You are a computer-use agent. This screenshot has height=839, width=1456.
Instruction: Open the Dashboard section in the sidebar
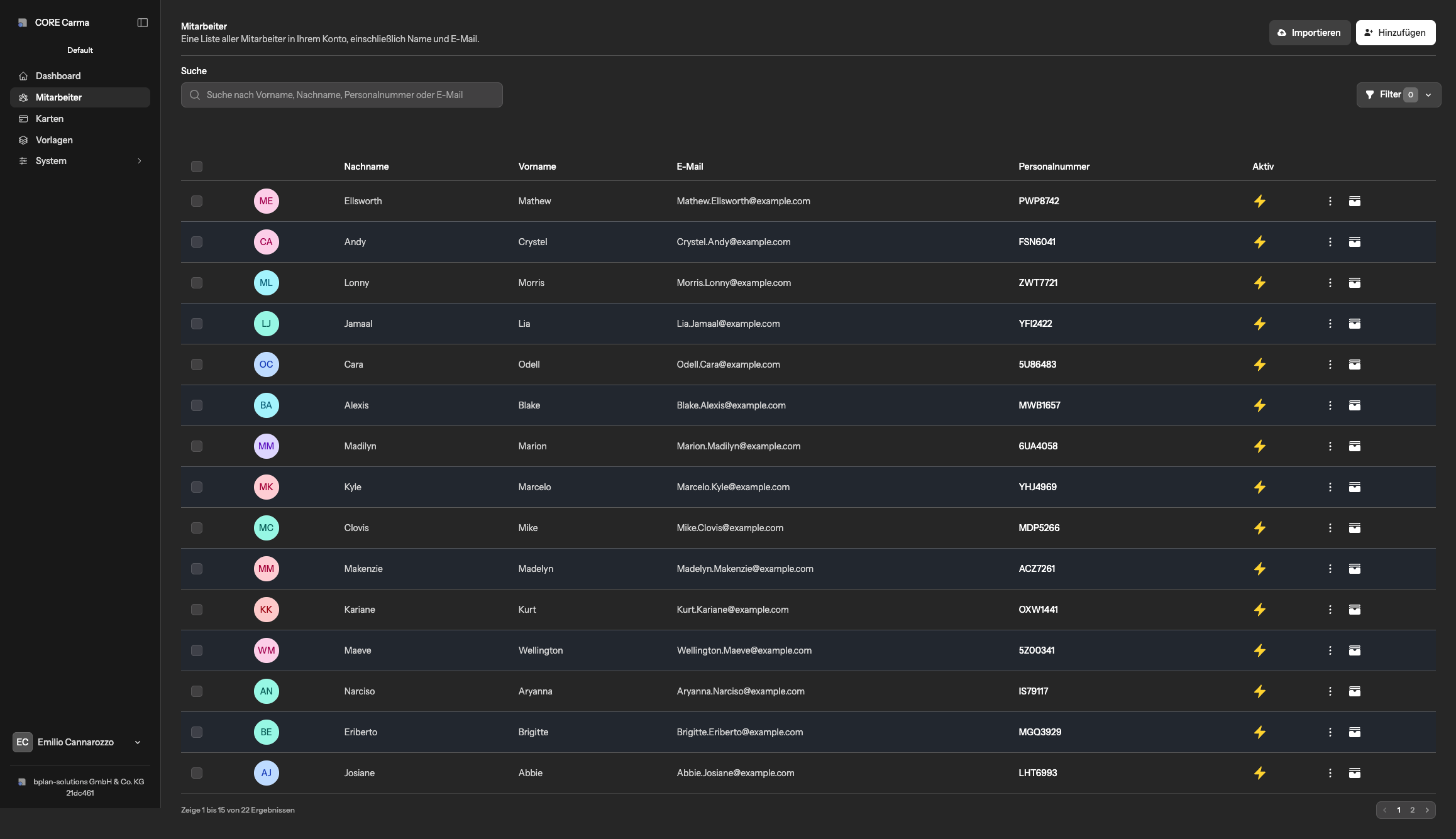58,76
